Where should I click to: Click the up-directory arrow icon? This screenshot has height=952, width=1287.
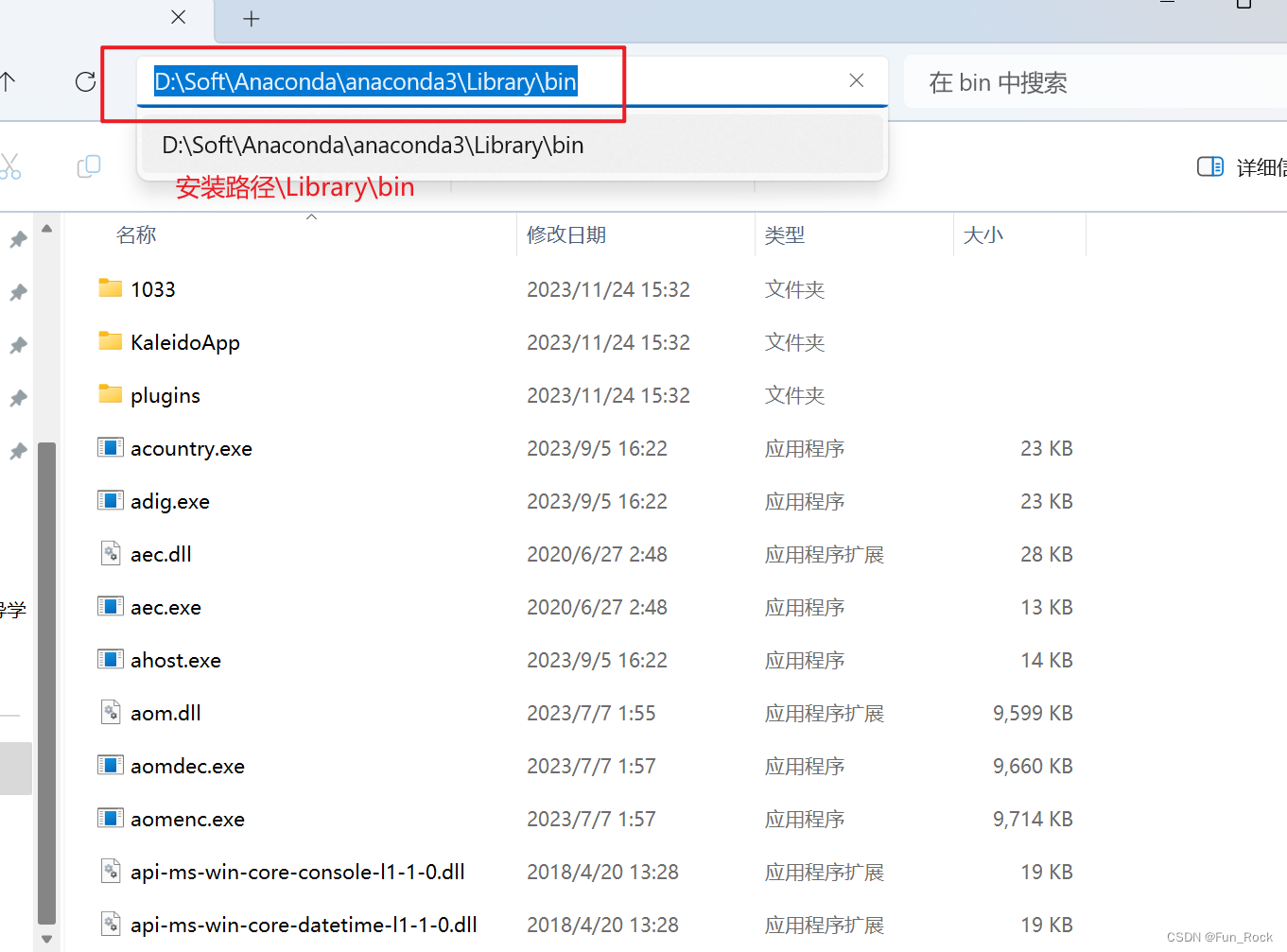point(8,82)
